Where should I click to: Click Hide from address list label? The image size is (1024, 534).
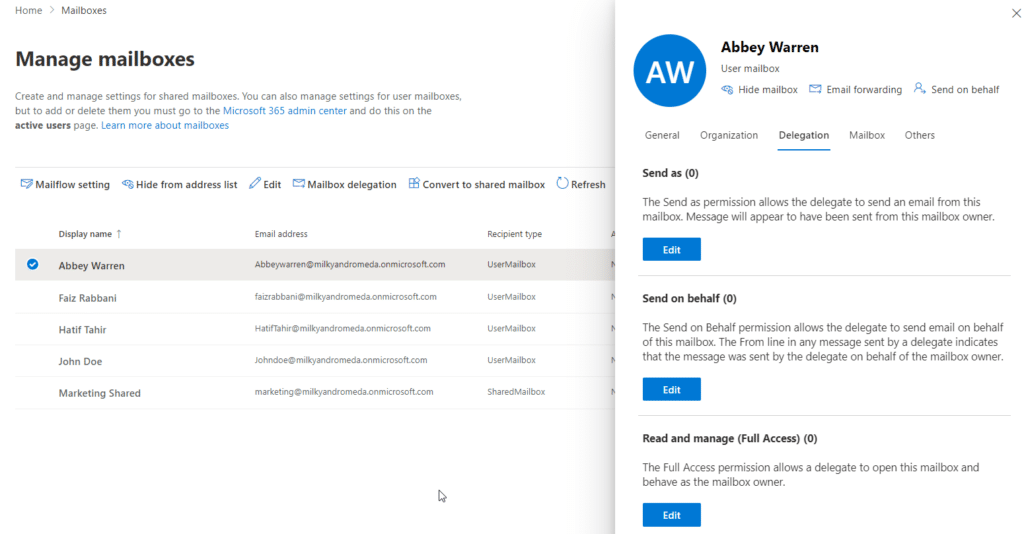coord(186,185)
